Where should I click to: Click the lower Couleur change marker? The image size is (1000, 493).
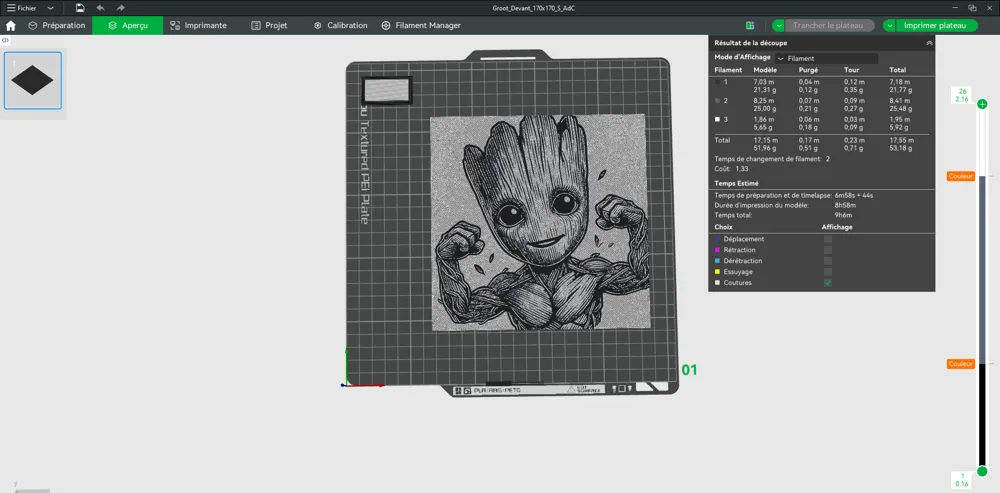tap(960, 364)
